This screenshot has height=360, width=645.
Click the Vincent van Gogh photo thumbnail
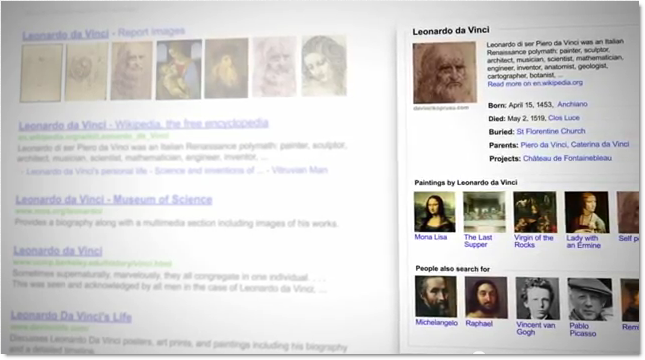537,299
